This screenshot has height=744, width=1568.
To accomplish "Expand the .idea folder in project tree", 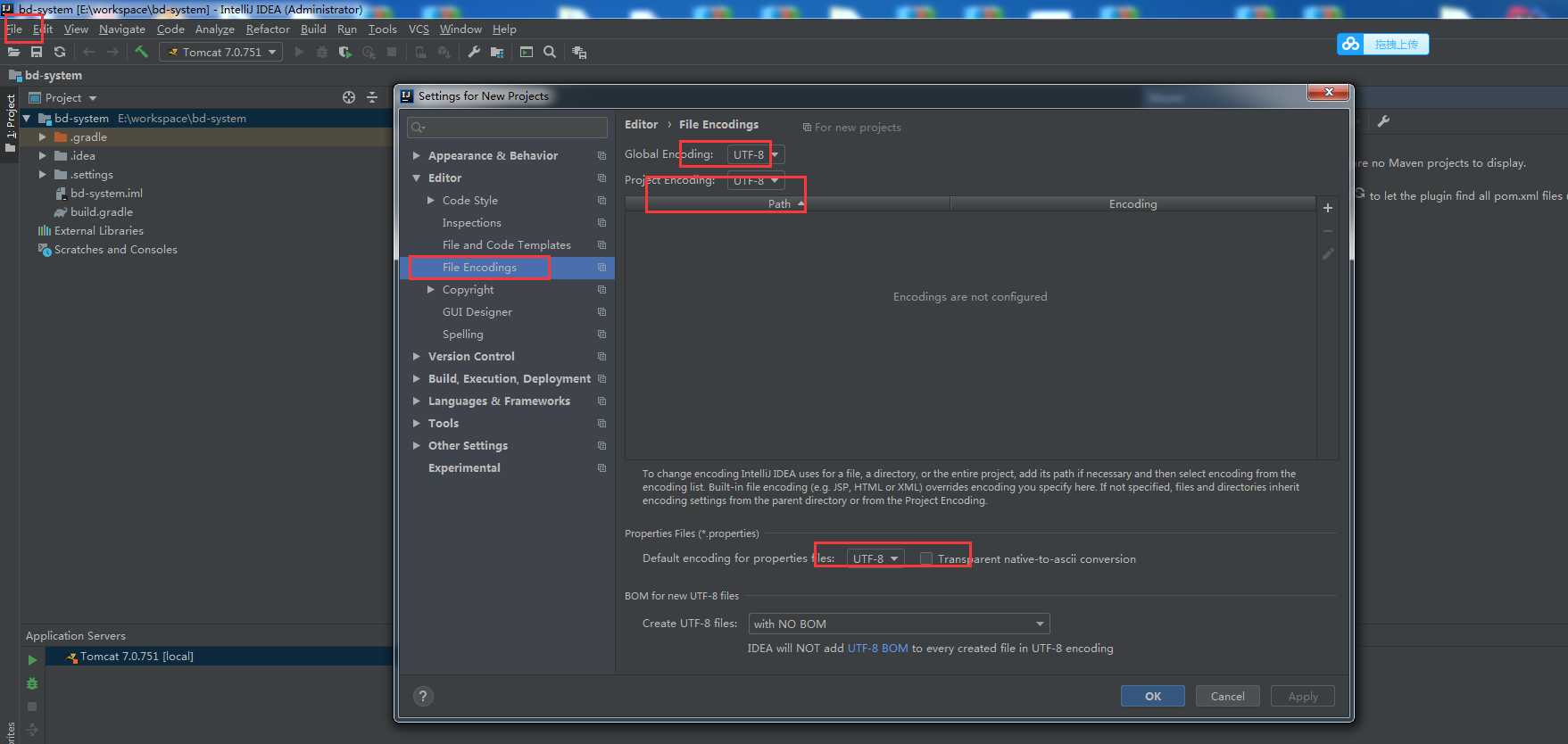I will point(42,155).
